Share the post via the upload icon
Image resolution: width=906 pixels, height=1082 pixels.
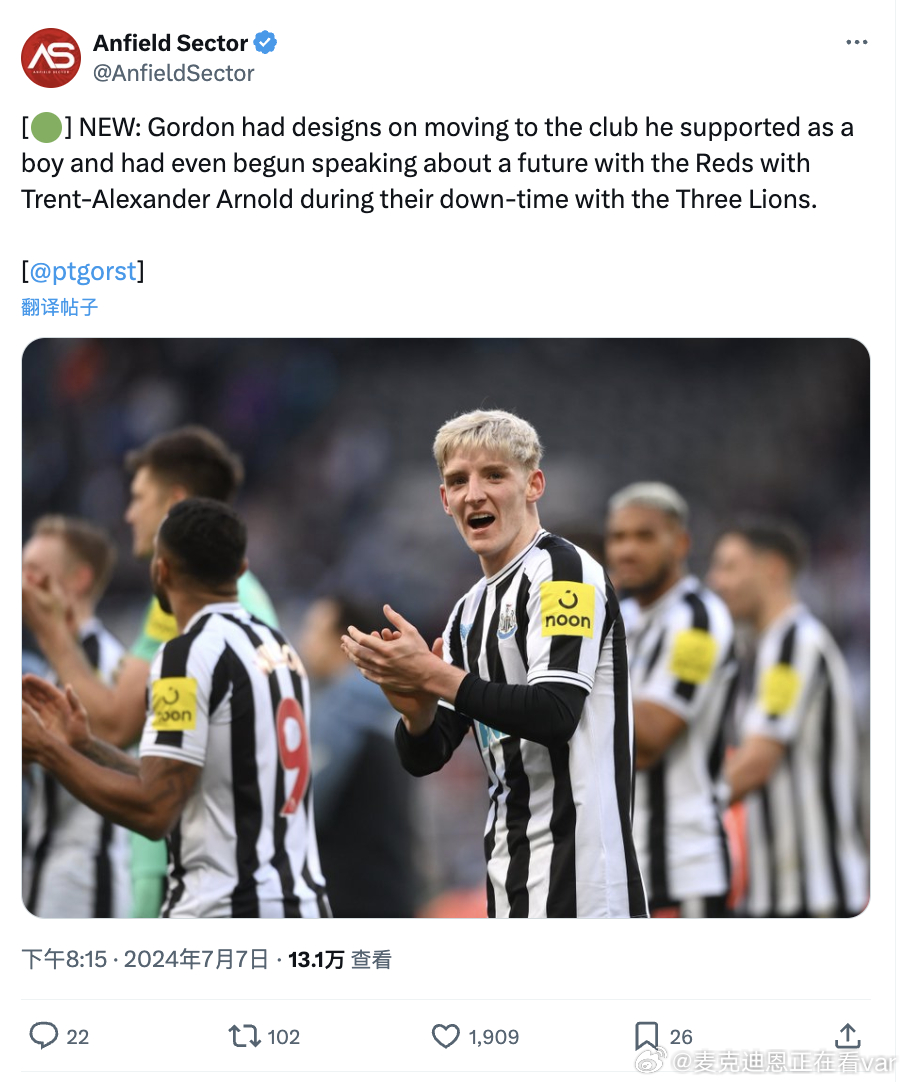(x=847, y=1035)
